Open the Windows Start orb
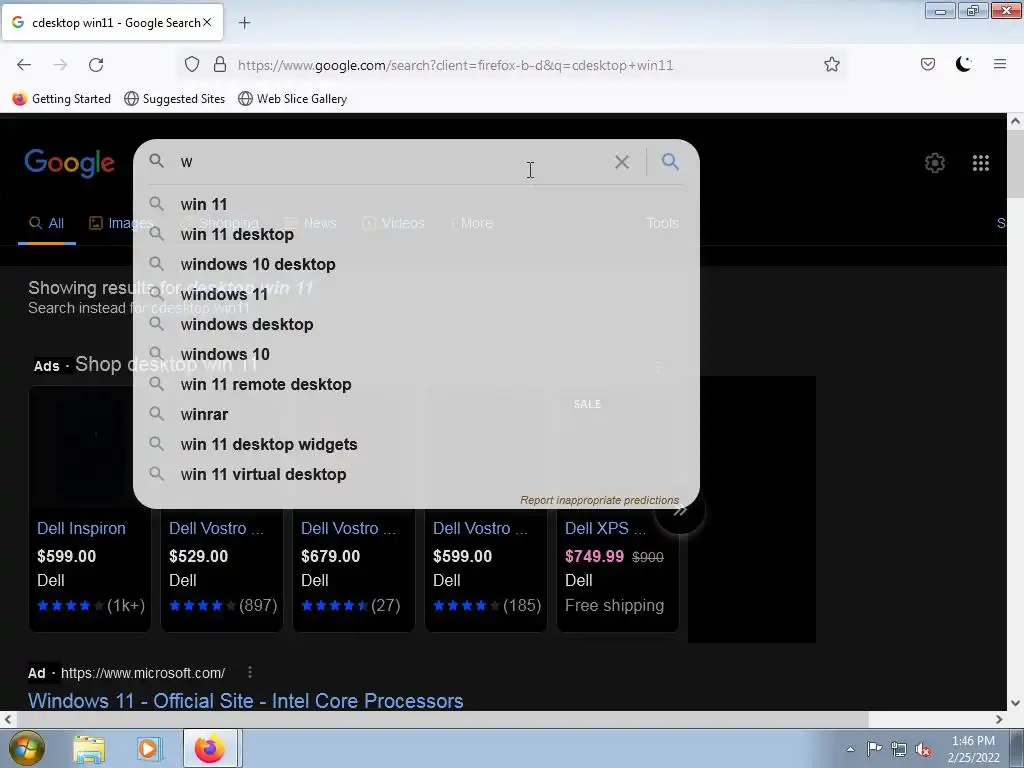The height and width of the screenshot is (768, 1024). click(x=26, y=748)
